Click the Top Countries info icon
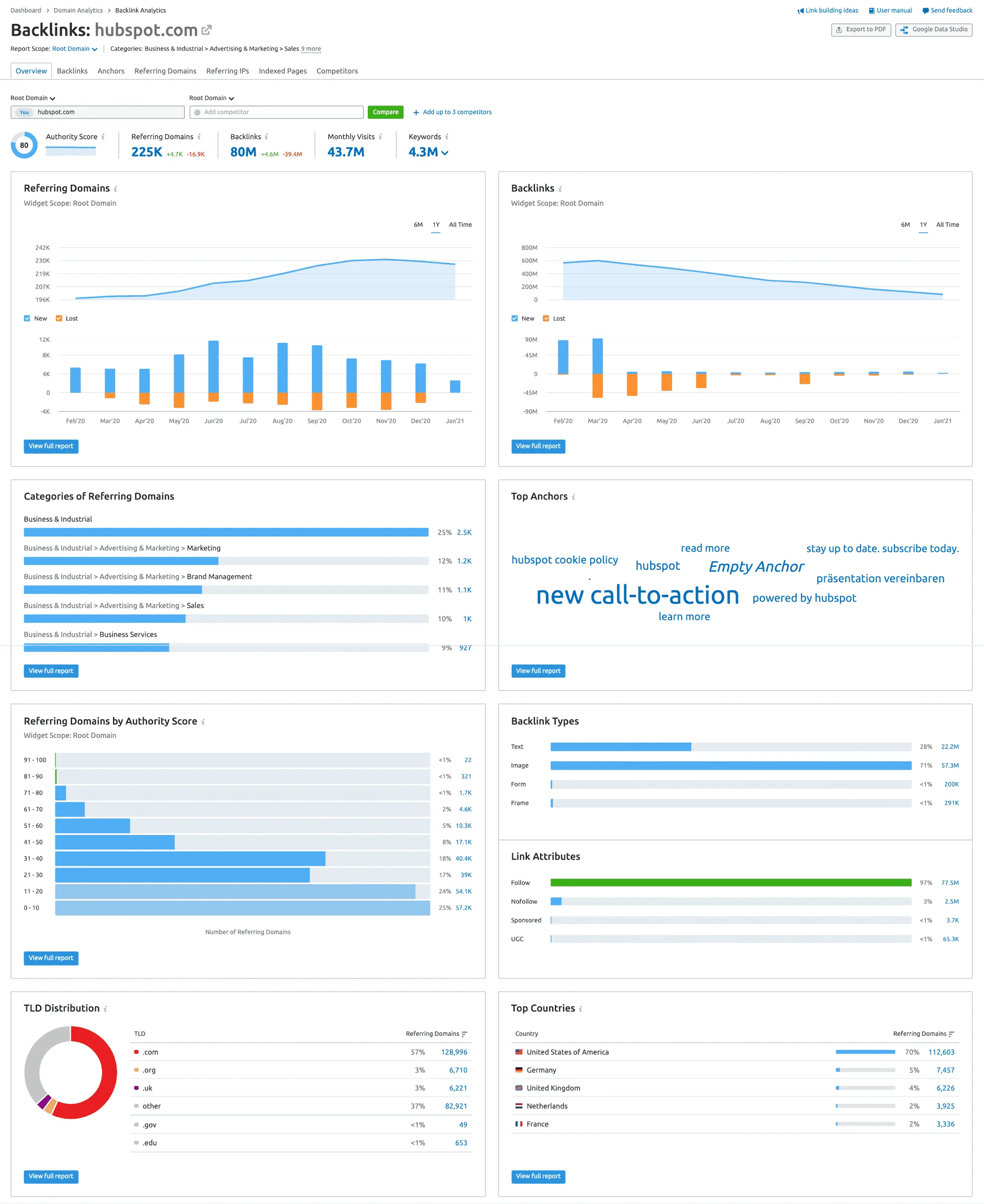 click(x=581, y=1009)
